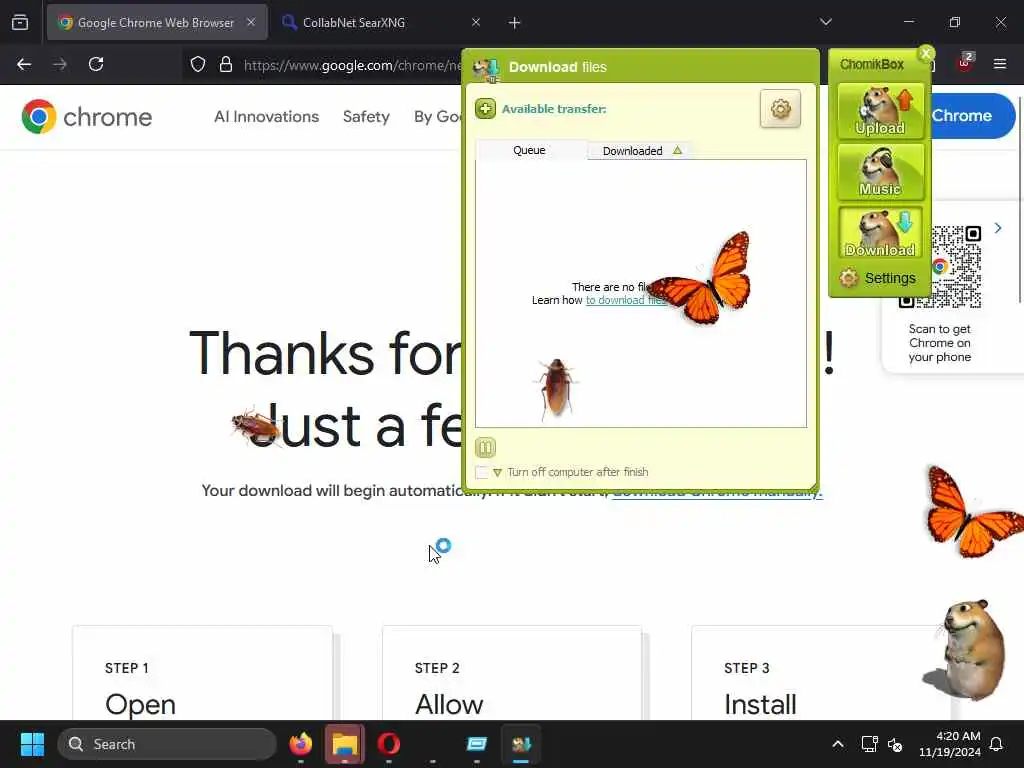
Task: Open Safety menu item
Action: [x=366, y=117]
